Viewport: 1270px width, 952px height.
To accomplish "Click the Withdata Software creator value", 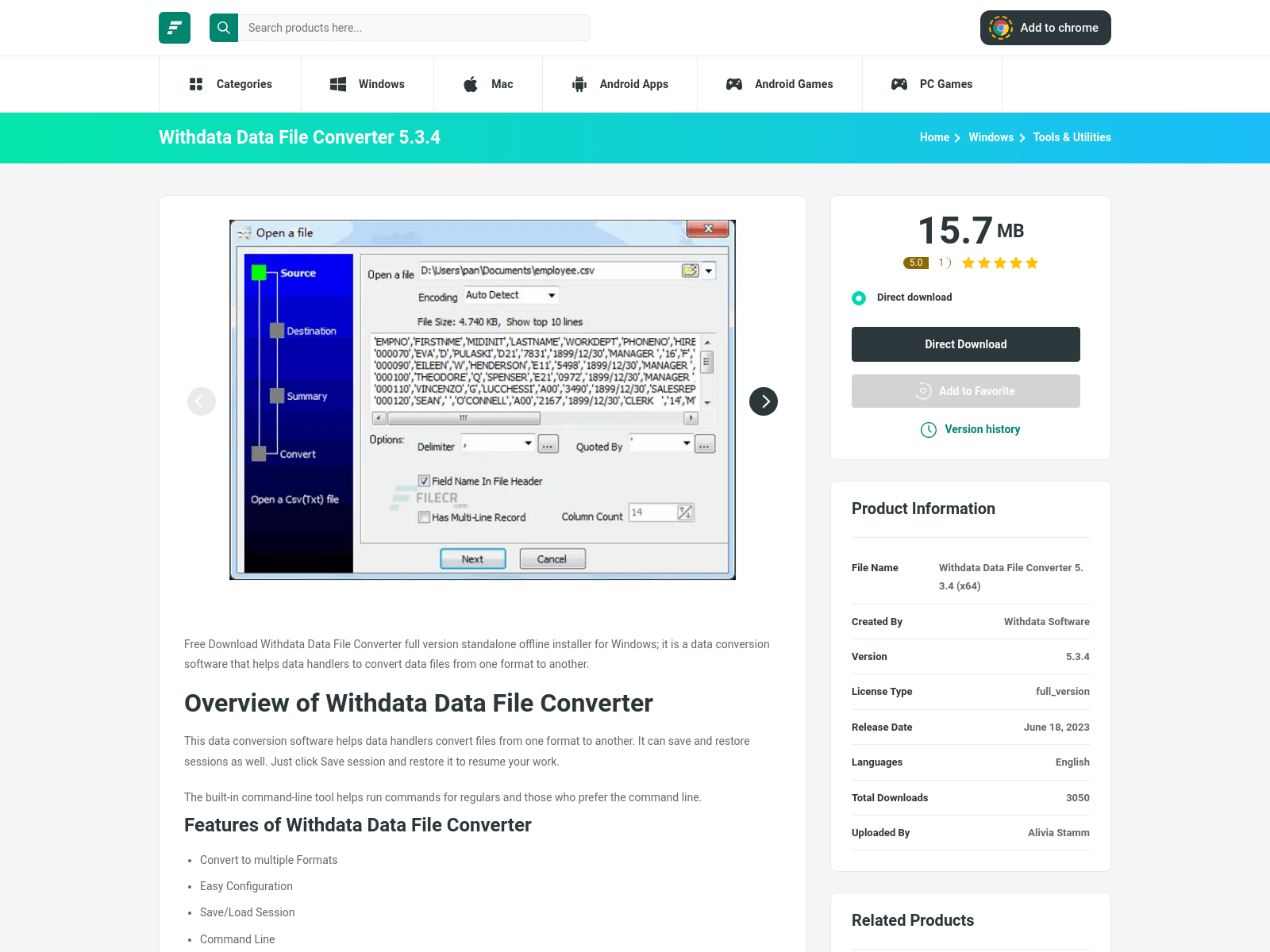I will pyautogui.click(x=1046, y=622).
